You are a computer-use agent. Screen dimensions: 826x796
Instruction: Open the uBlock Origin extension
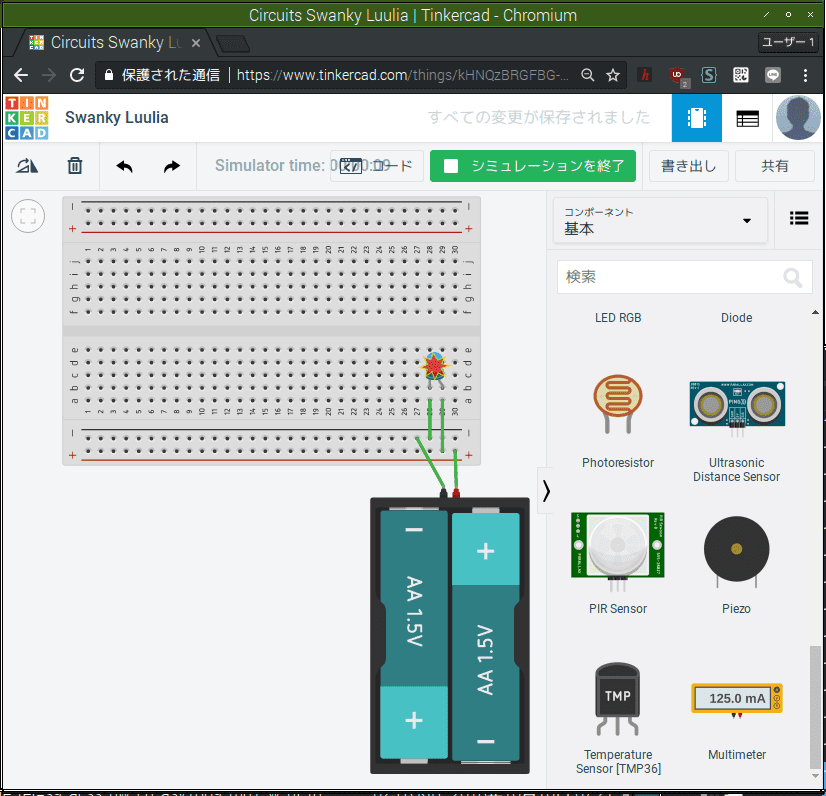point(678,76)
